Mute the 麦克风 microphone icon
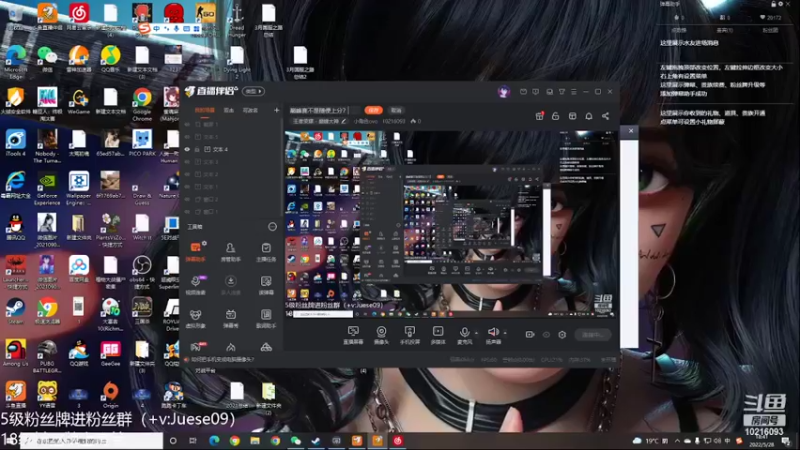The width and height of the screenshot is (800, 450). point(464,333)
